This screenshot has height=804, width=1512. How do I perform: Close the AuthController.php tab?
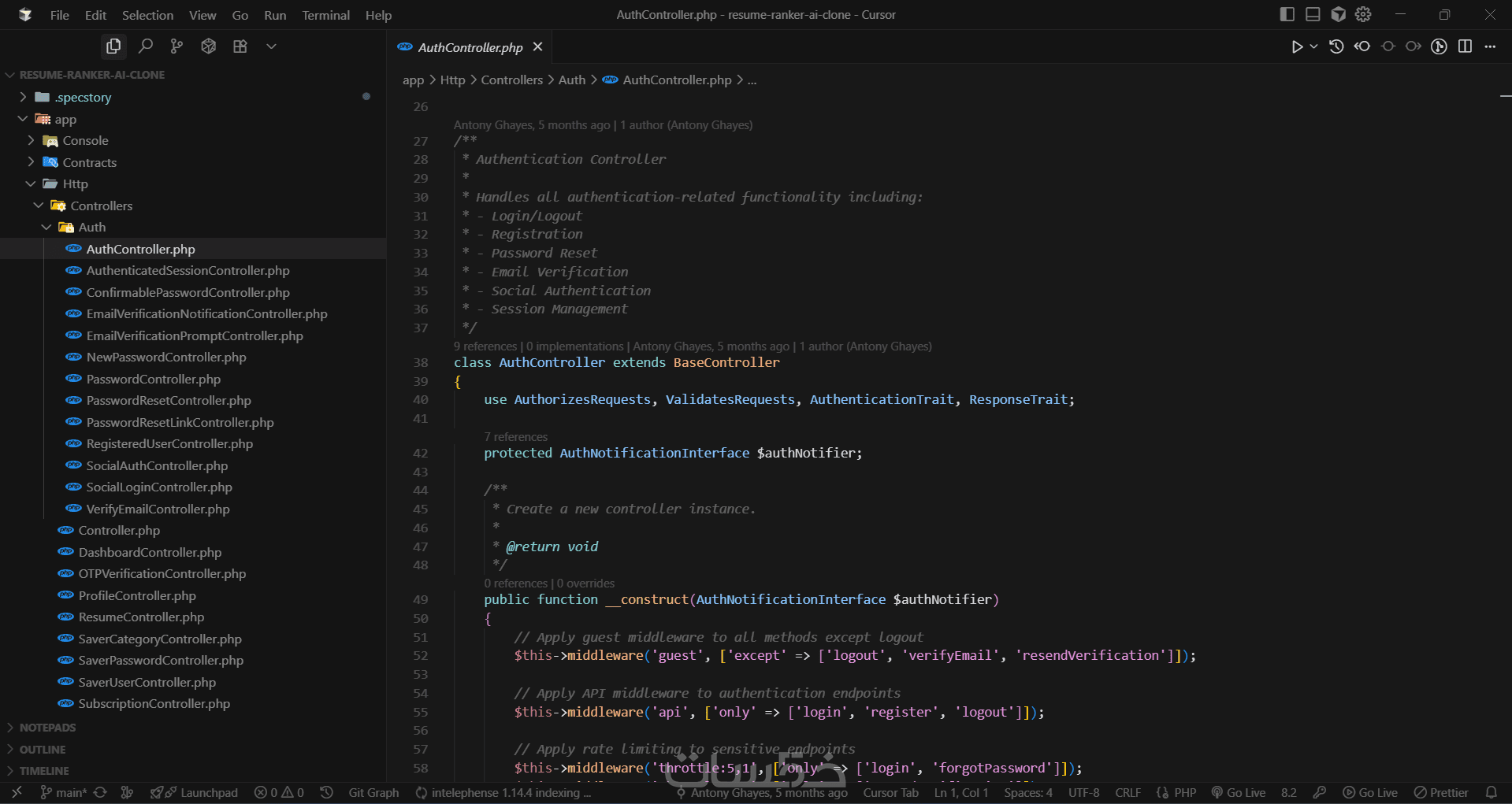537,47
